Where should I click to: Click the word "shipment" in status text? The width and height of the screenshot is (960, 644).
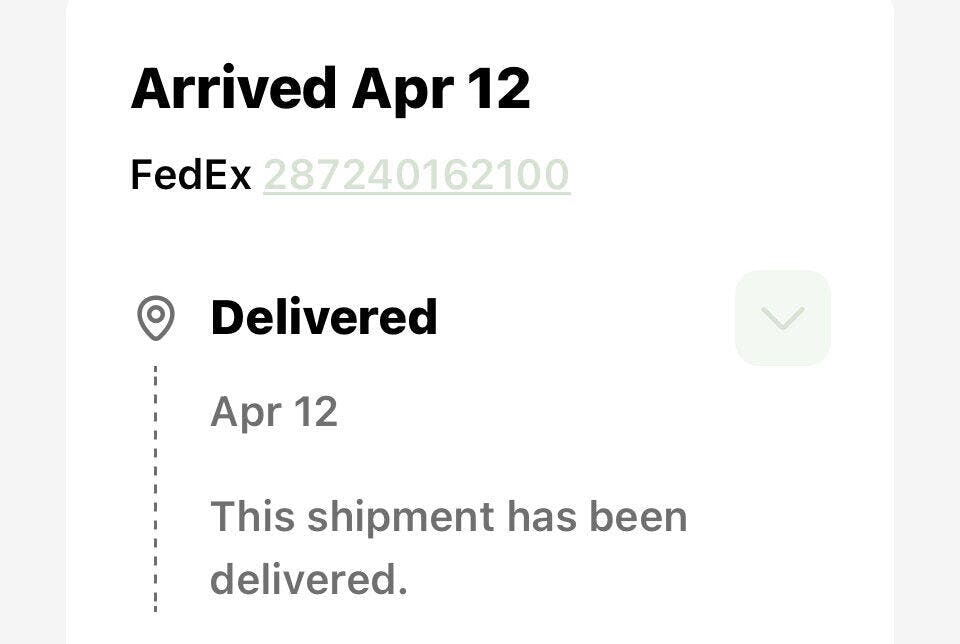399,517
